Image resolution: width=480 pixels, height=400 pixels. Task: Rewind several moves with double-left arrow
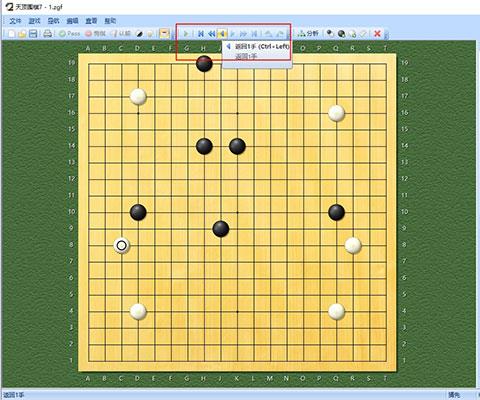click(x=211, y=34)
